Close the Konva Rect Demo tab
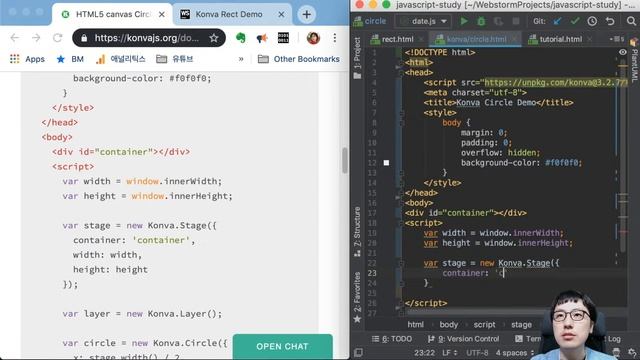Image resolution: width=640 pixels, height=360 pixels. point(281,14)
